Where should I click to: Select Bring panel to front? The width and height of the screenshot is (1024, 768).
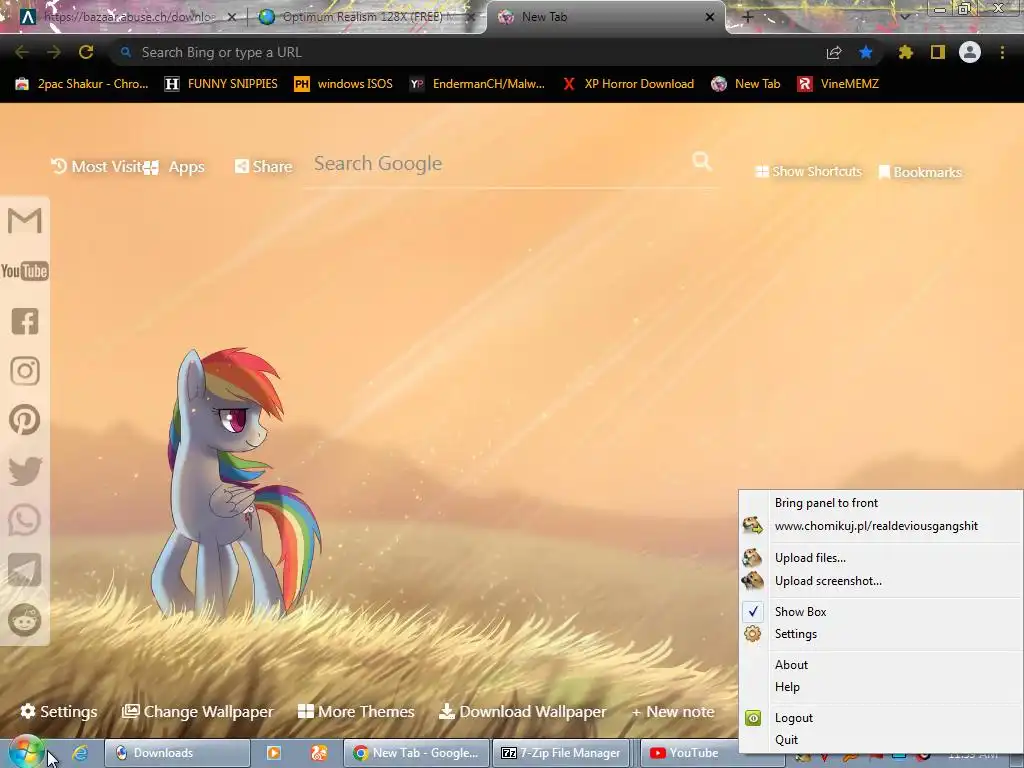coord(880,503)
